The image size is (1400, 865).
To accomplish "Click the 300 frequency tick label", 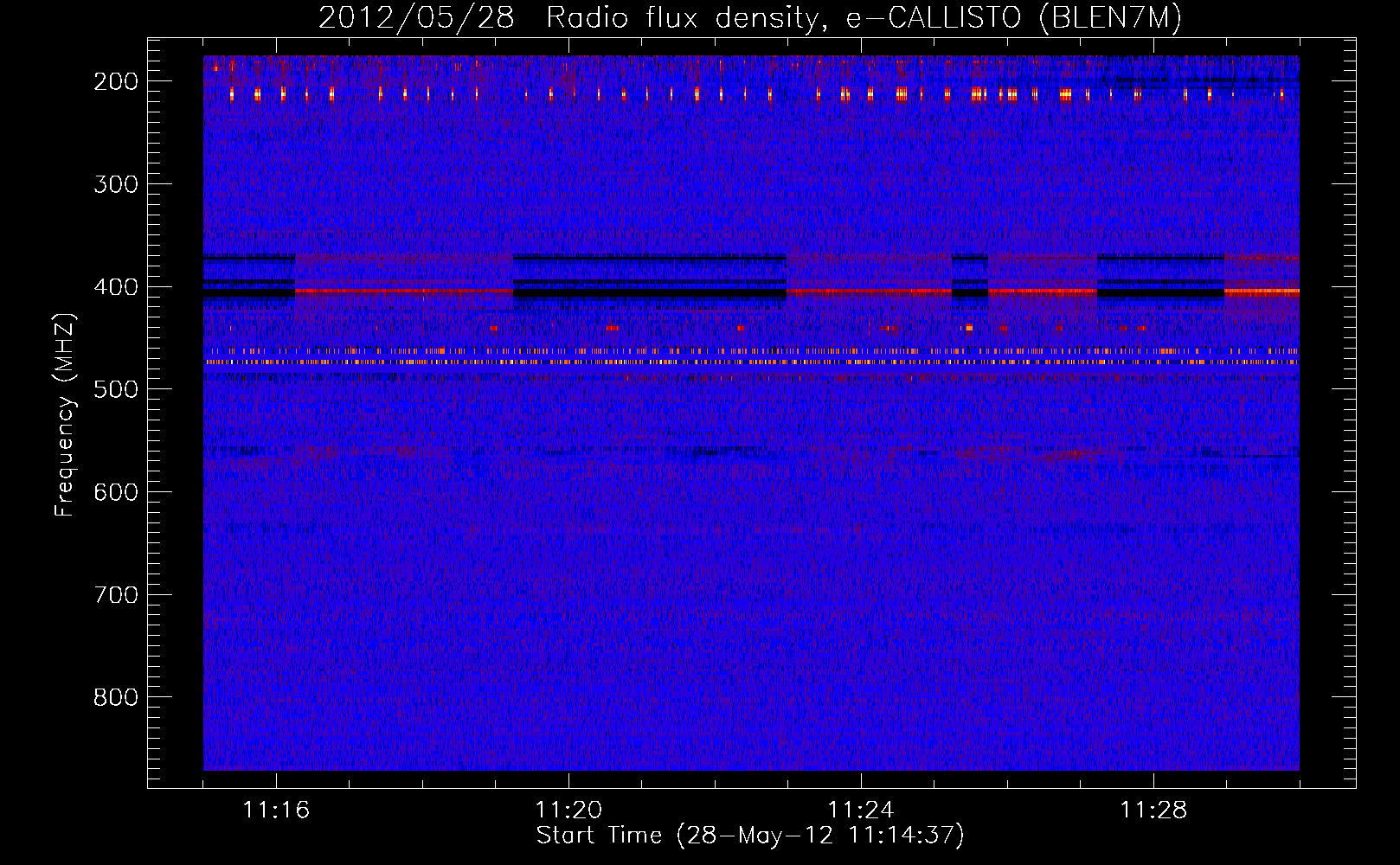I will pos(115,184).
